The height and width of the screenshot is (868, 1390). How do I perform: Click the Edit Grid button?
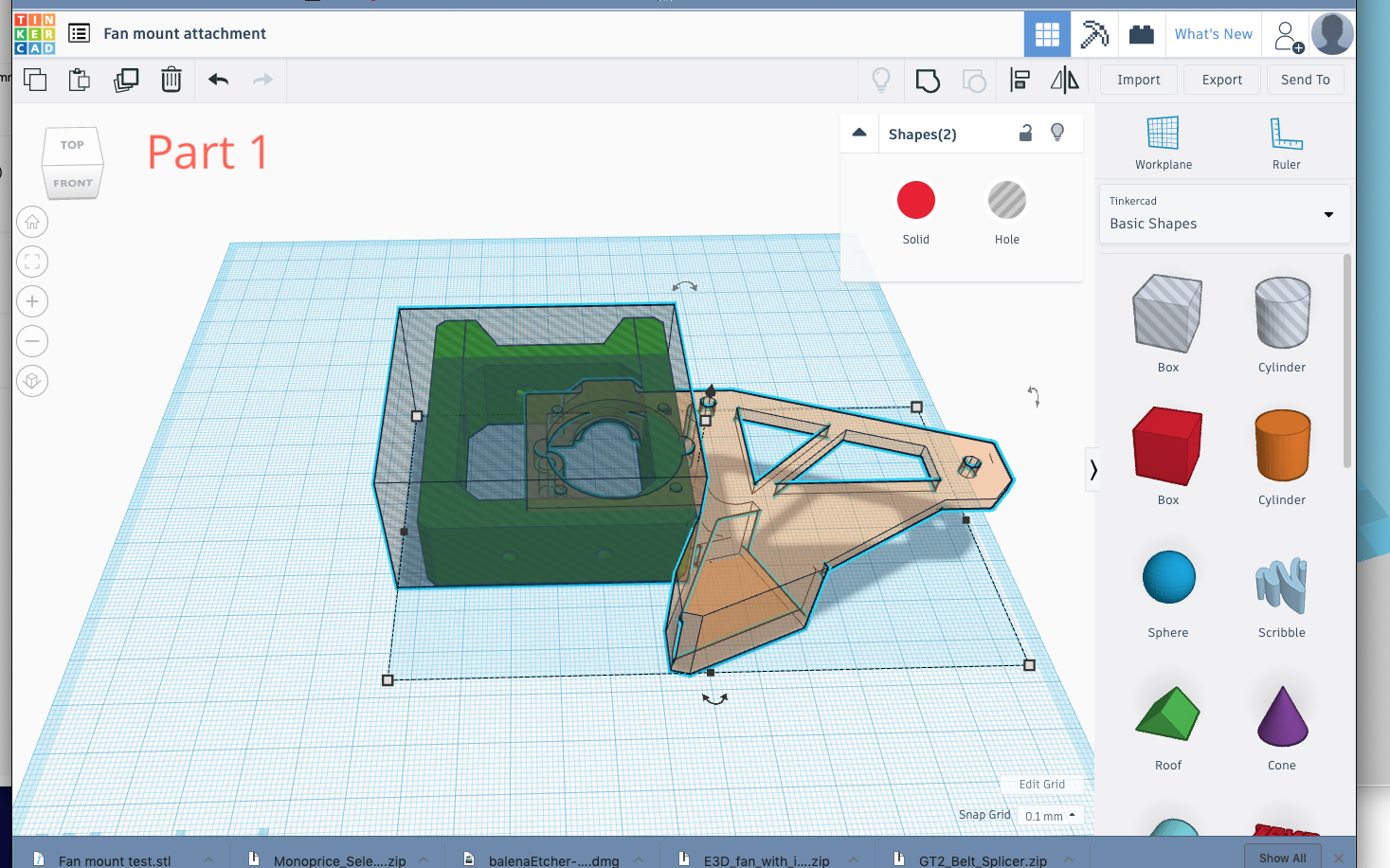1042,785
